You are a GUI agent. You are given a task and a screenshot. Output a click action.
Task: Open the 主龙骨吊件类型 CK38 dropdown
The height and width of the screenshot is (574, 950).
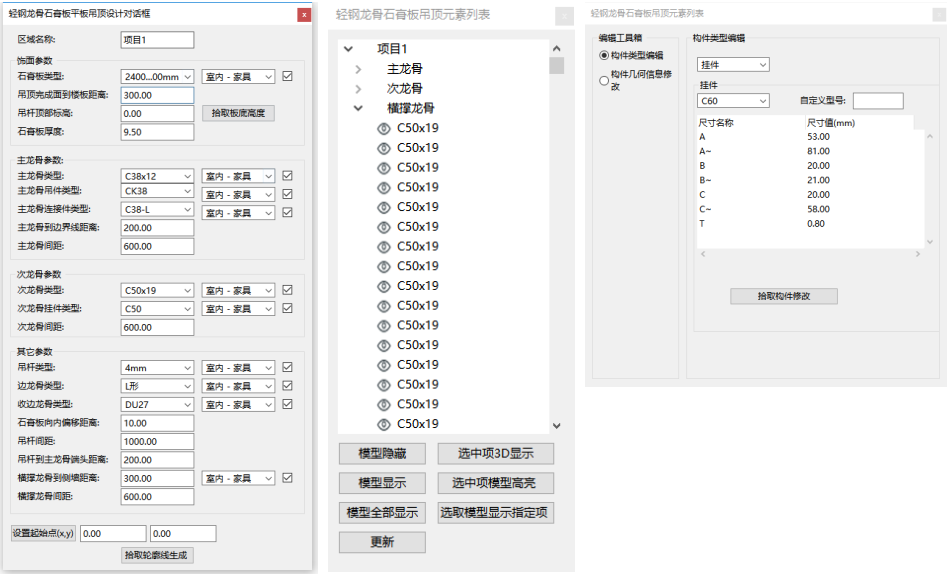click(157, 191)
